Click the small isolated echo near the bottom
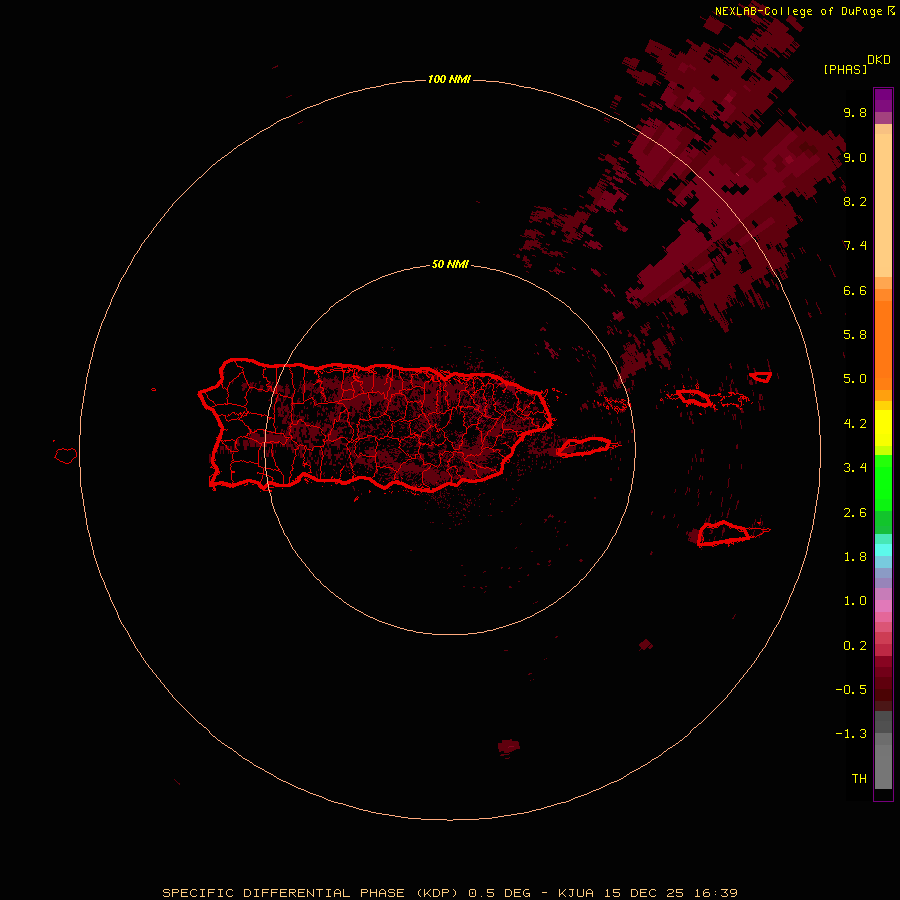900x900 pixels. point(509,747)
